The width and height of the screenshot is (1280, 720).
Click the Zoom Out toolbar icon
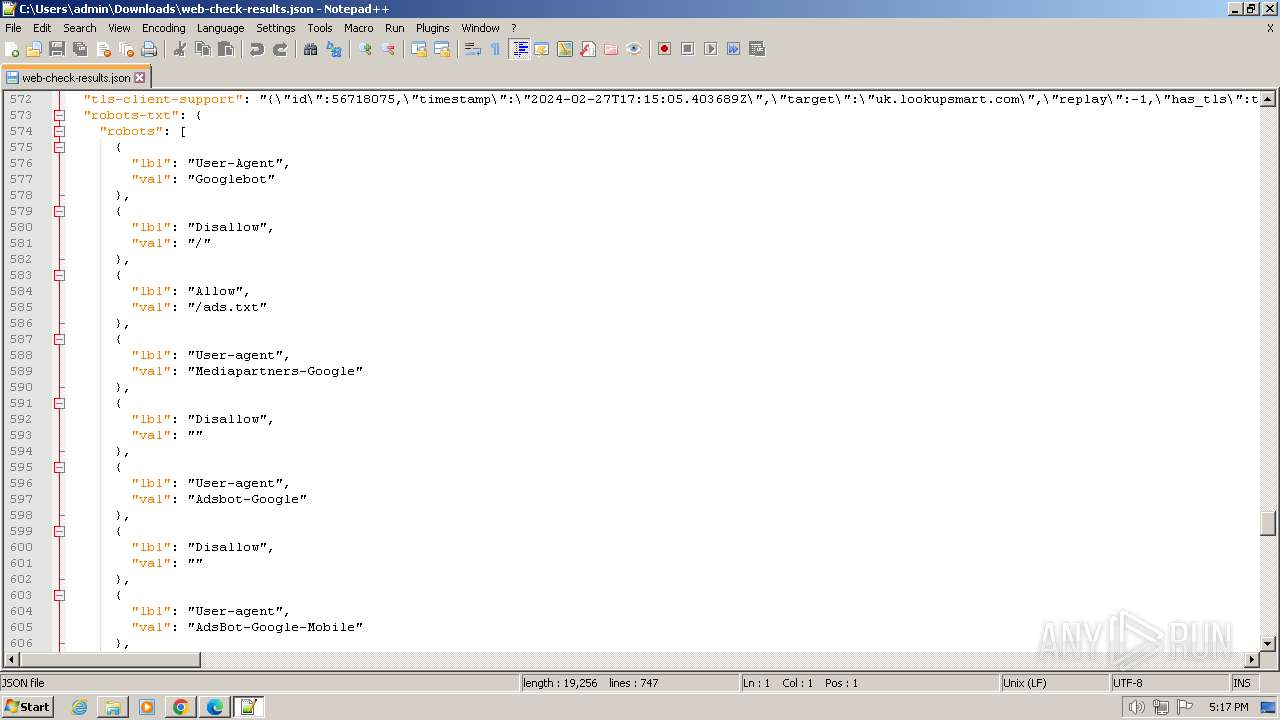[x=388, y=49]
